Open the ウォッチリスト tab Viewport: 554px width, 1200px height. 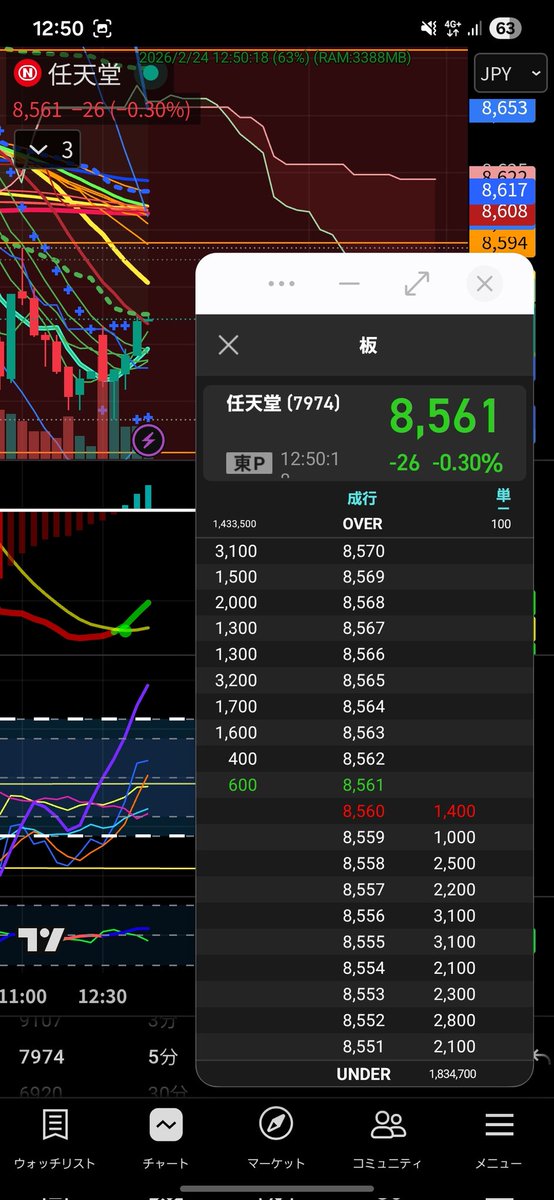point(55,1139)
